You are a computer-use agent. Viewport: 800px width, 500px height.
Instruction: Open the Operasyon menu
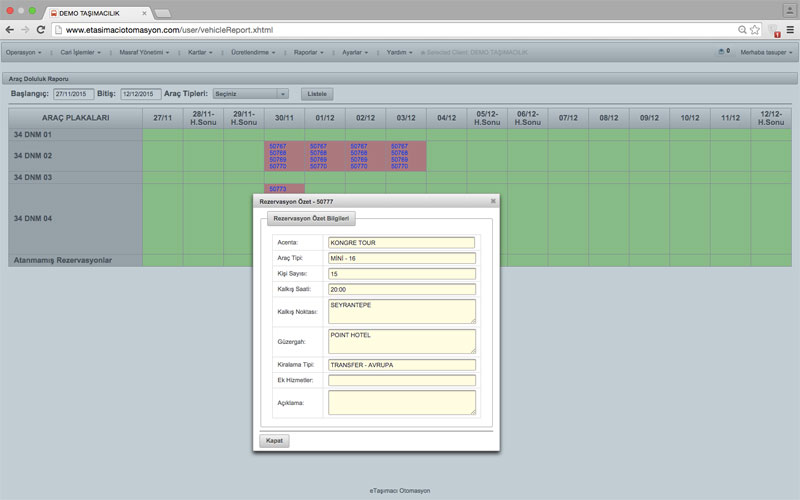click(x=23, y=53)
